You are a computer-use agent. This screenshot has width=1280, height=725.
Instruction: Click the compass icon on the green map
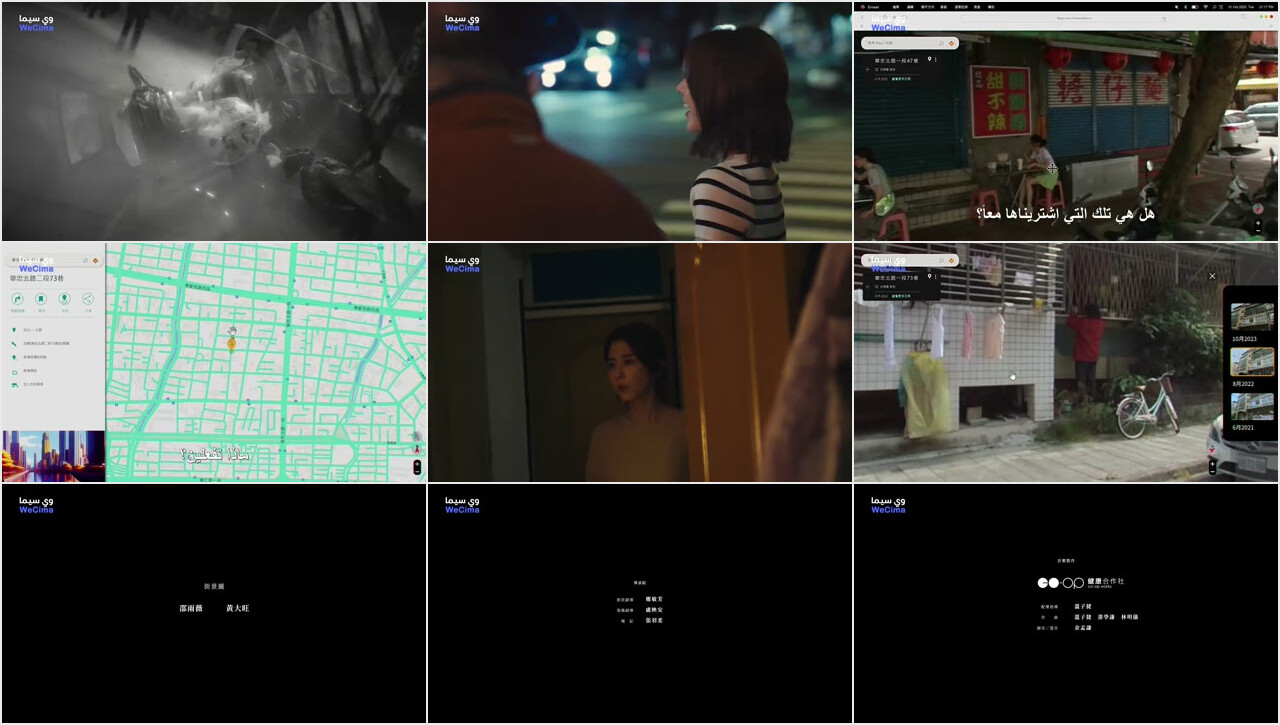pyautogui.click(x=417, y=449)
